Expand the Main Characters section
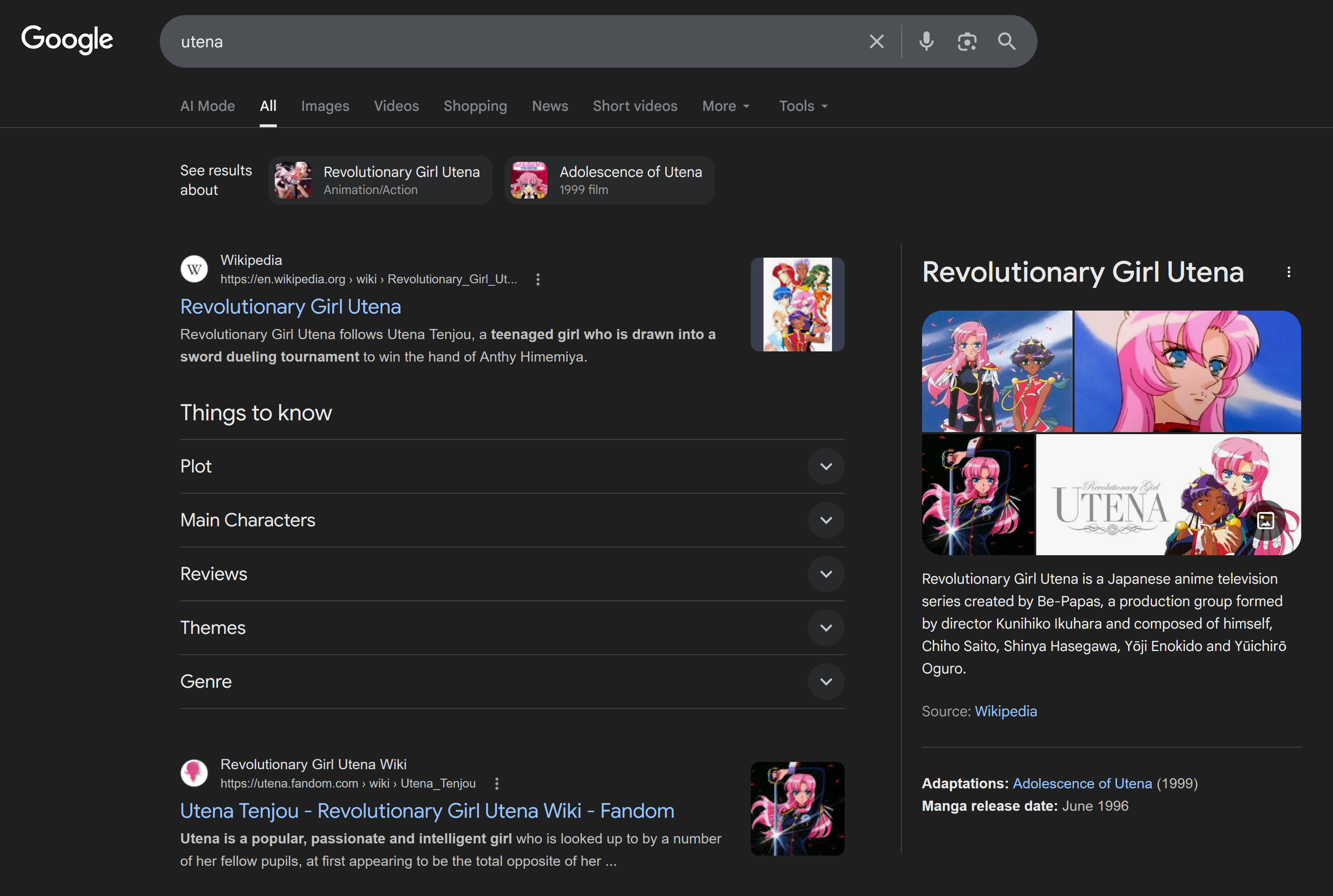The image size is (1333, 896). (825, 520)
